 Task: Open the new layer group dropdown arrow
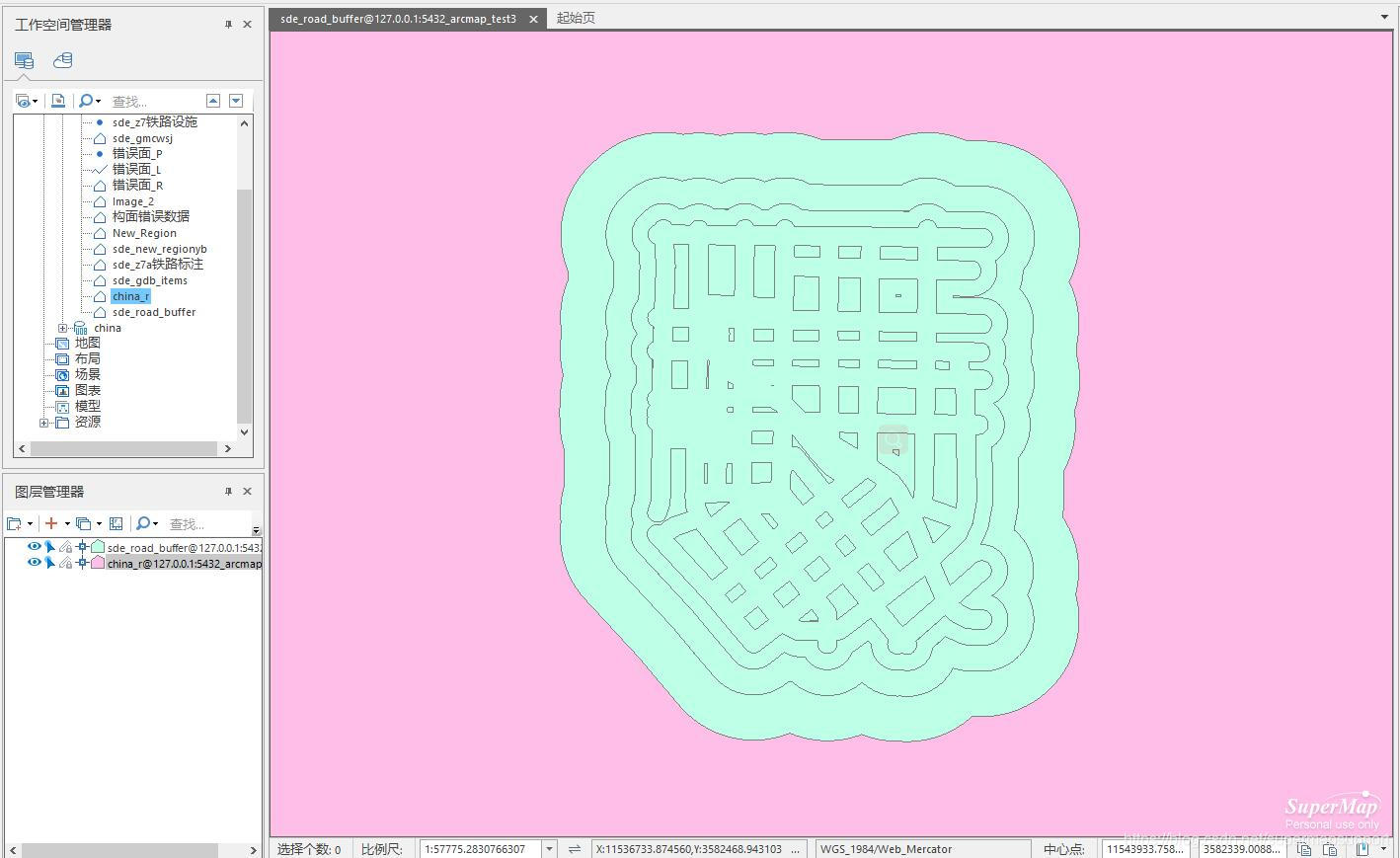[30, 525]
